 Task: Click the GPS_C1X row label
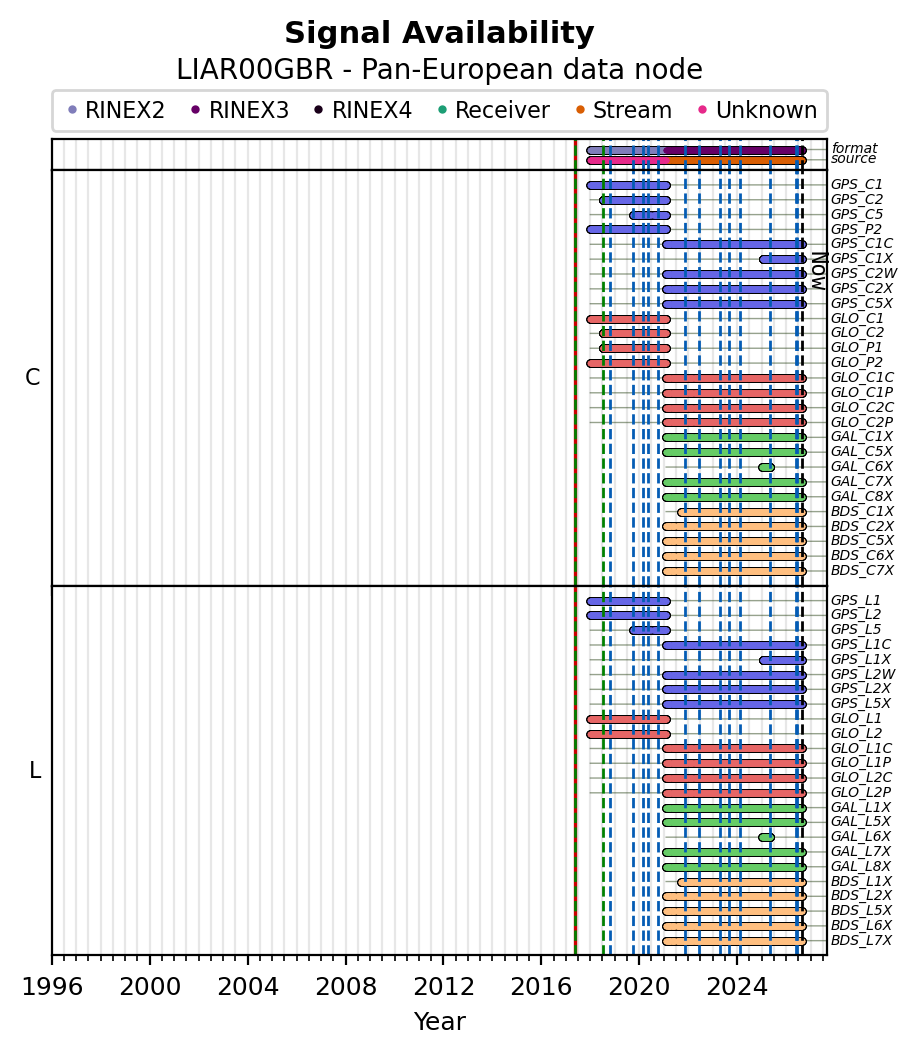[x=862, y=258]
